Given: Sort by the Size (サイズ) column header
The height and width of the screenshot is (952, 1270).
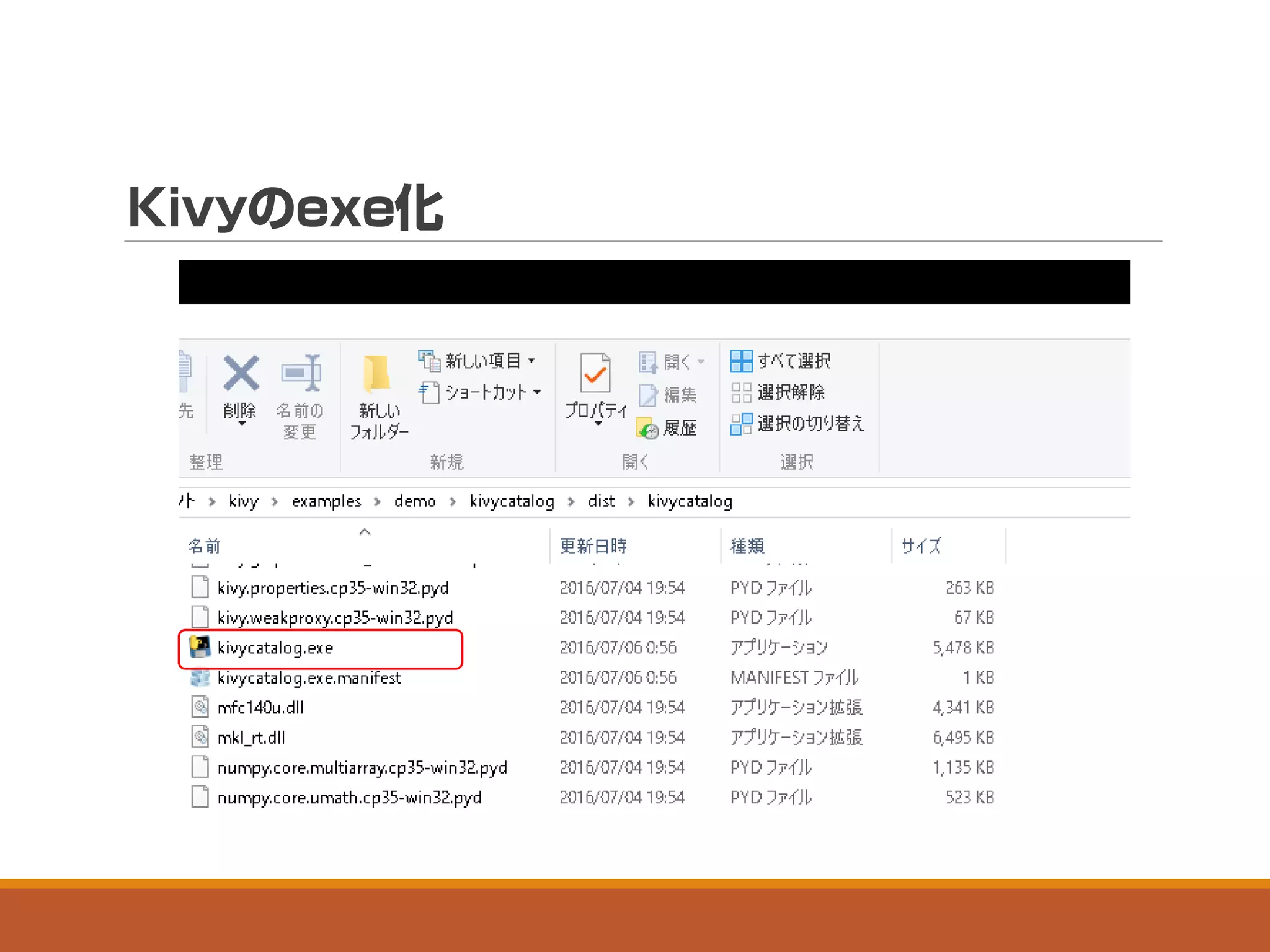Looking at the screenshot, I should coord(921,546).
